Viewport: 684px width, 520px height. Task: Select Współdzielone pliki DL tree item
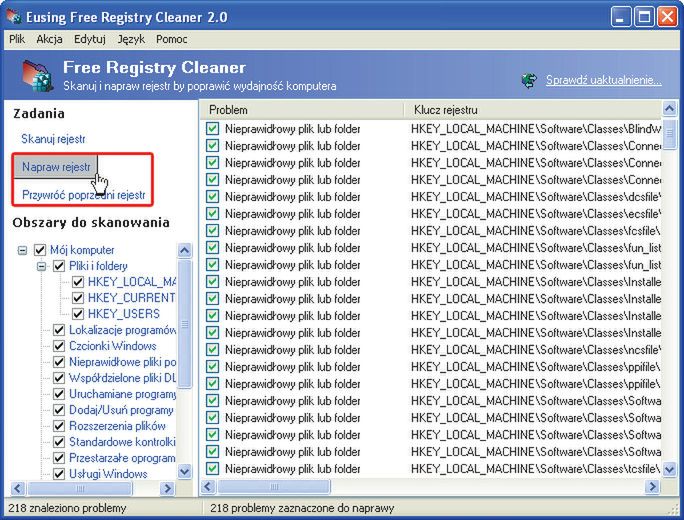[123, 378]
